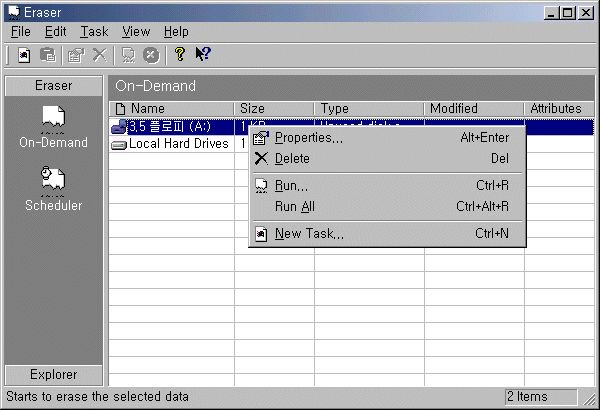The image size is (600, 410).
Task: Click the Run toolbar icon
Action: pos(128,55)
